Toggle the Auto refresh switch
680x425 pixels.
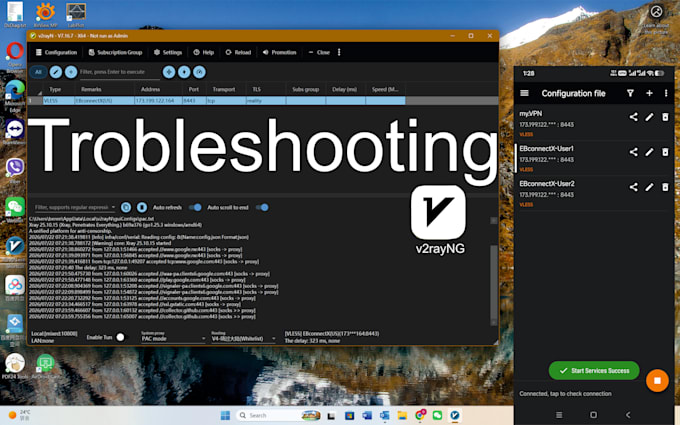point(195,207)
